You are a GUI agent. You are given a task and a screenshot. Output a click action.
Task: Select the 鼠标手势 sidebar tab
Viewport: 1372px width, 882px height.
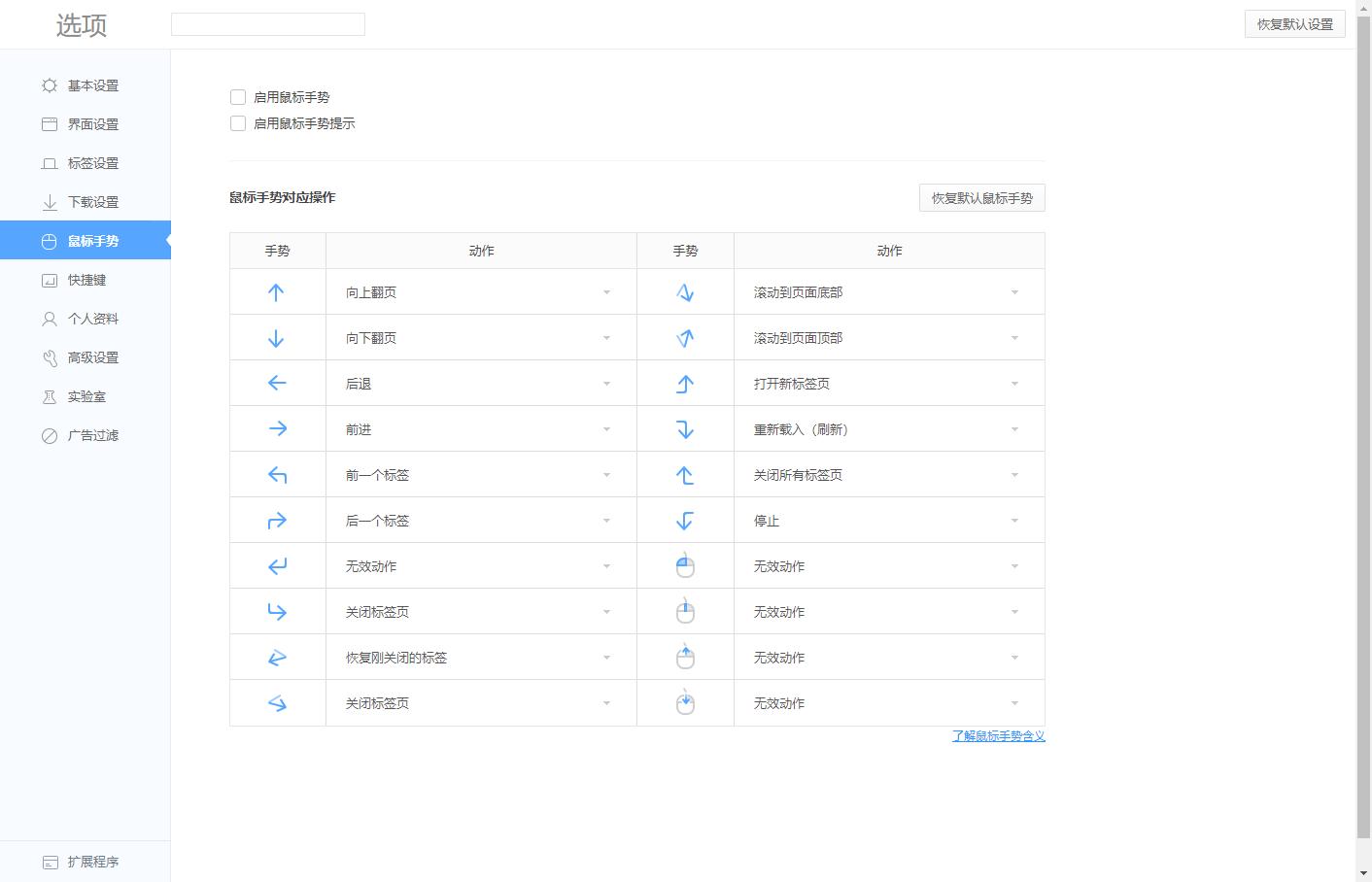(x=93, y=241)
